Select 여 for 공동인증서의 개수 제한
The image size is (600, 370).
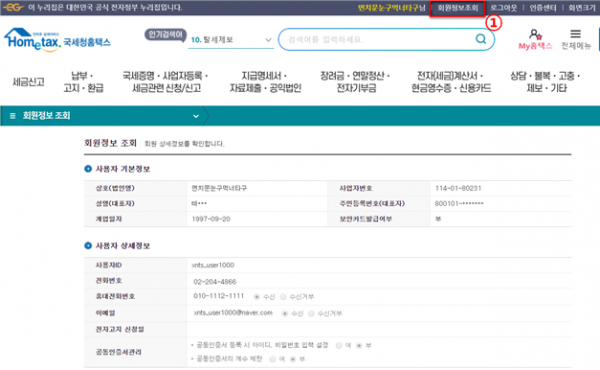click(272, 359)
